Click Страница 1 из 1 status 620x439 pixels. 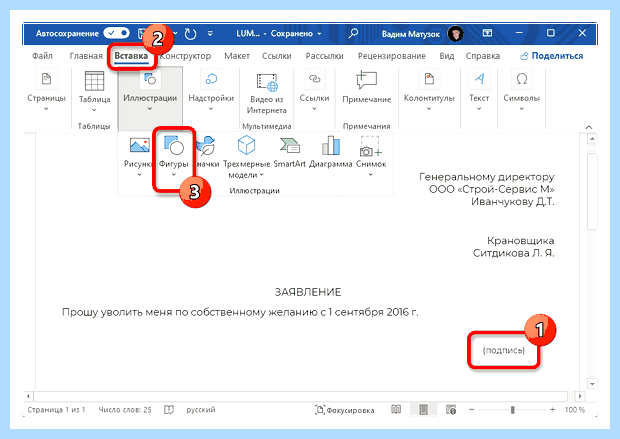click(56, 410)
